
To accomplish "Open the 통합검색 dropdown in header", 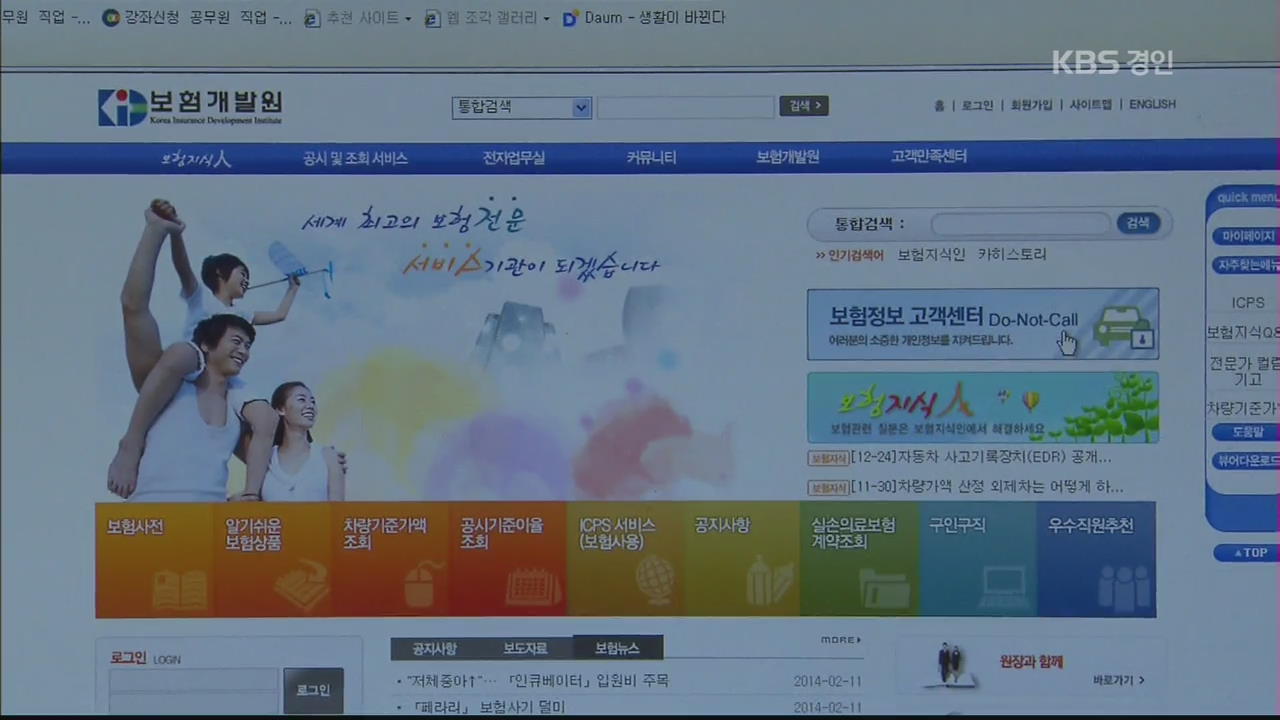I will coord(521,107).
